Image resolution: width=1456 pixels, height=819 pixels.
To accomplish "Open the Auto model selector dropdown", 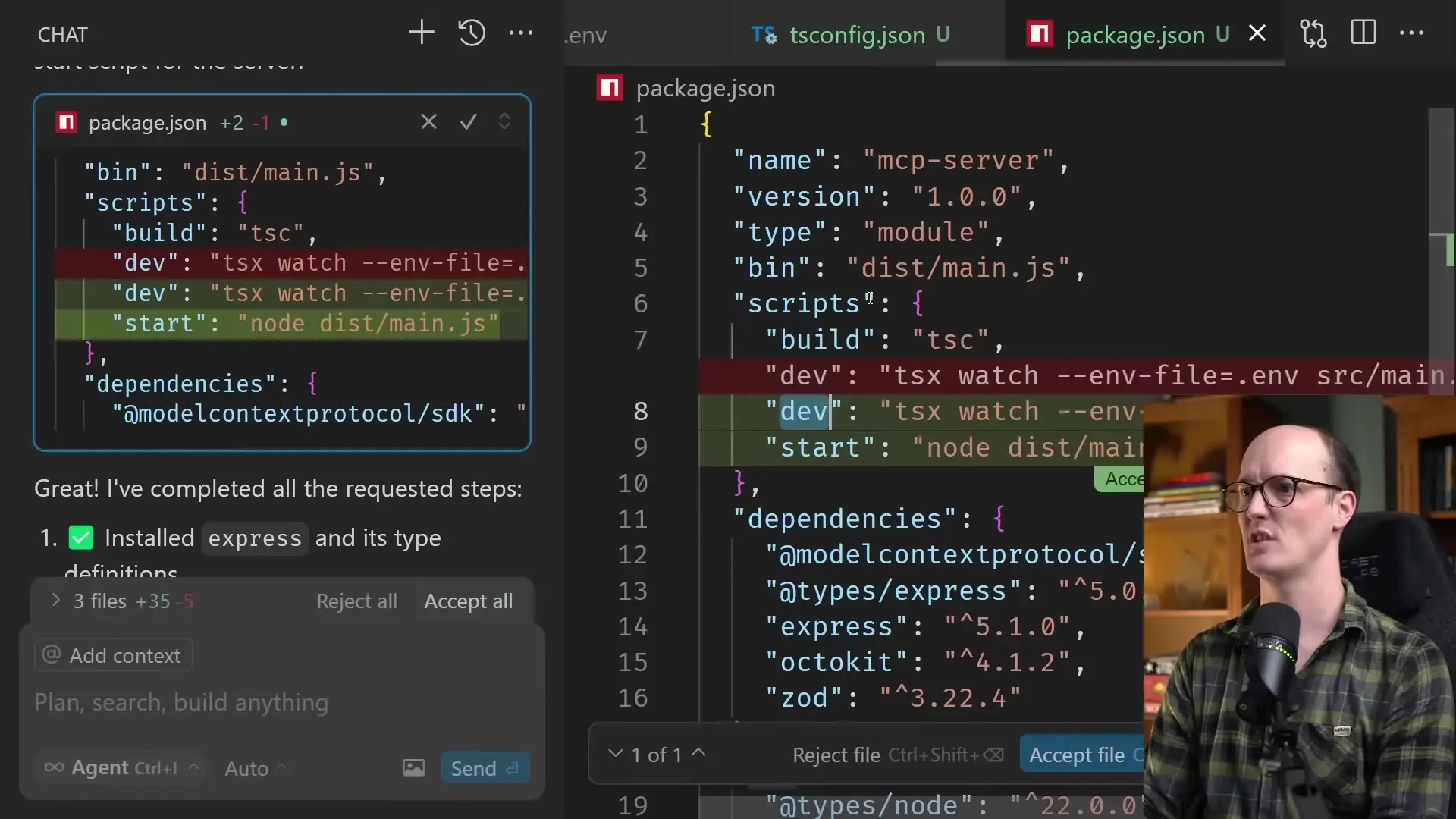I will (x=256, y=769).
